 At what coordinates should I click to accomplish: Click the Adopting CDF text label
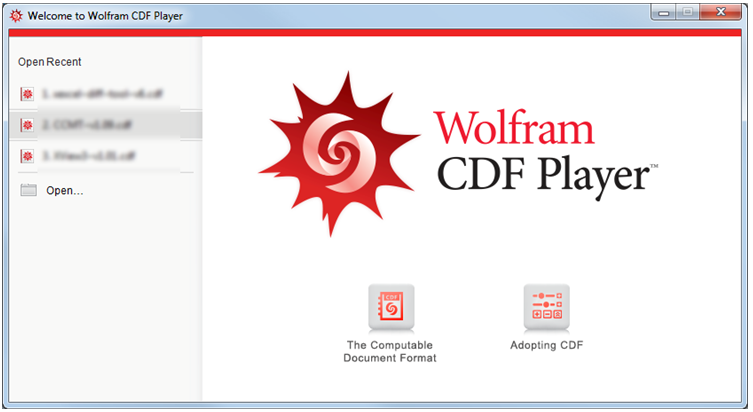(547, 345)
